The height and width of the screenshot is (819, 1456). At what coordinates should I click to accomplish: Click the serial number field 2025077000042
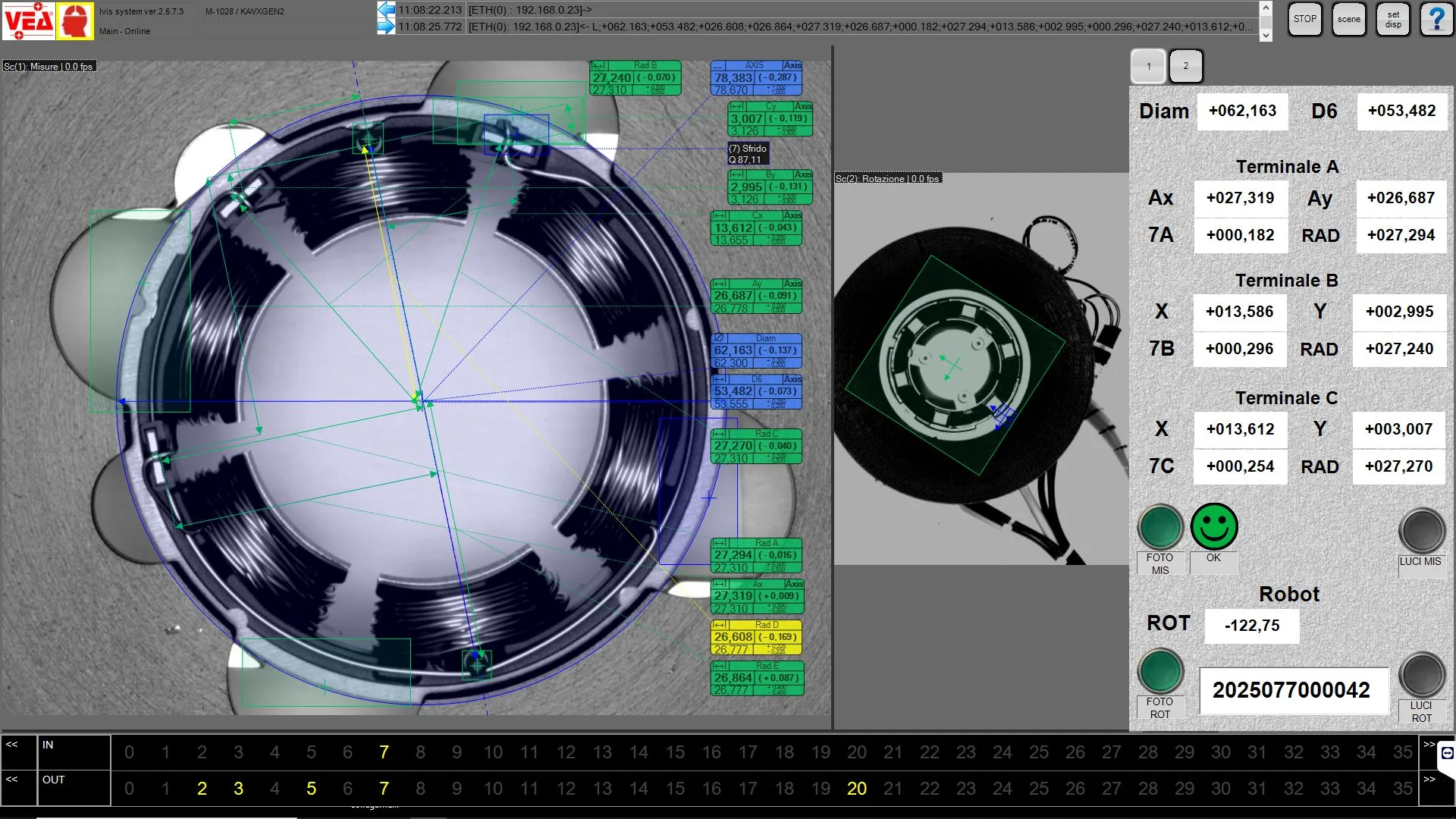click(x=1291, y=690)
